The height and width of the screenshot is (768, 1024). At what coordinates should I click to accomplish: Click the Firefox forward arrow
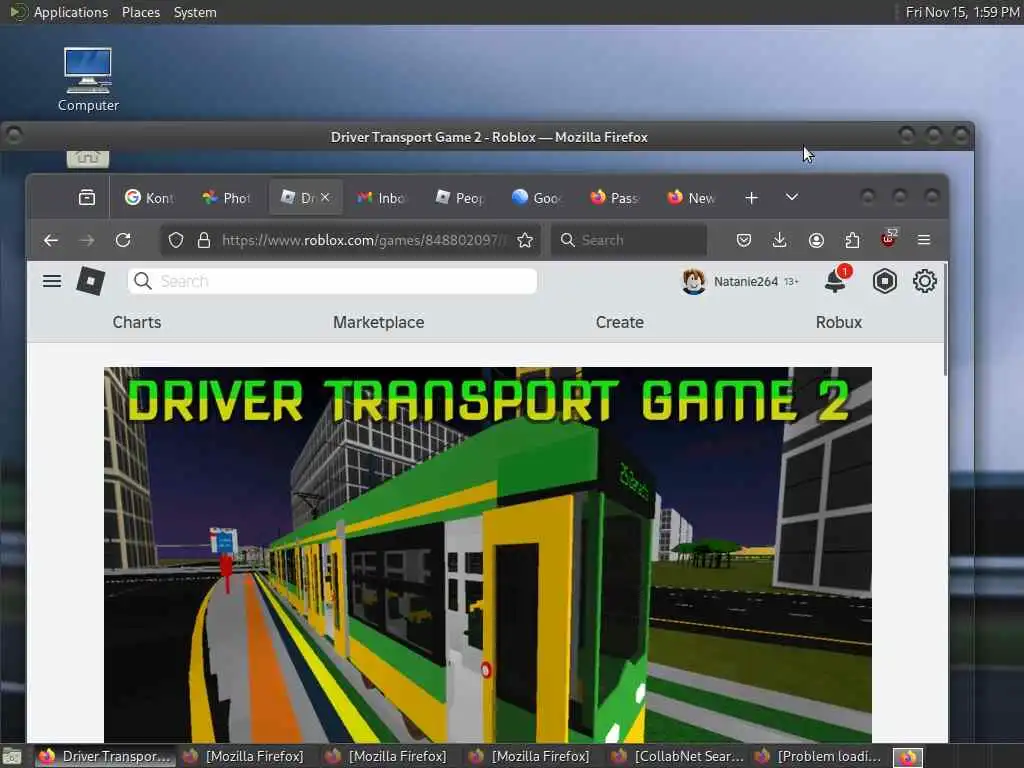coord(87,240)
